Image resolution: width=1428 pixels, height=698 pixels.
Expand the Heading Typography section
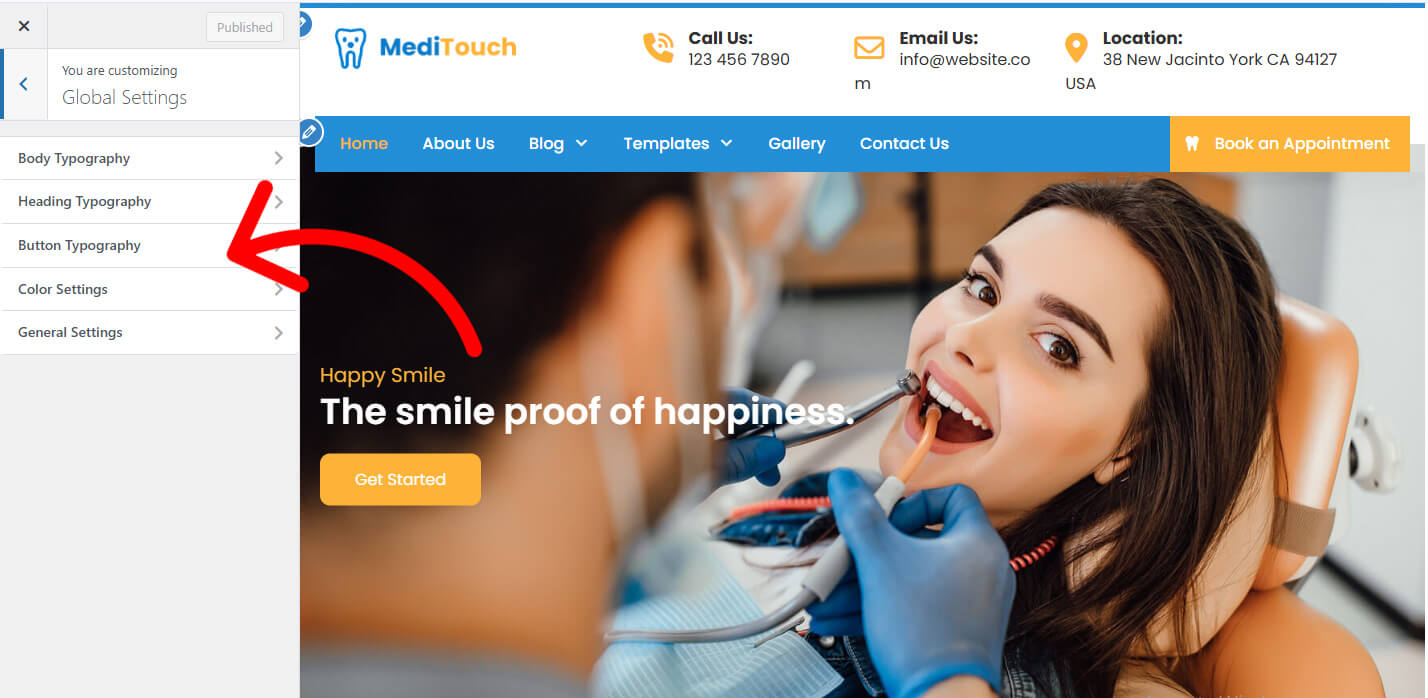[x=150, y=202]
